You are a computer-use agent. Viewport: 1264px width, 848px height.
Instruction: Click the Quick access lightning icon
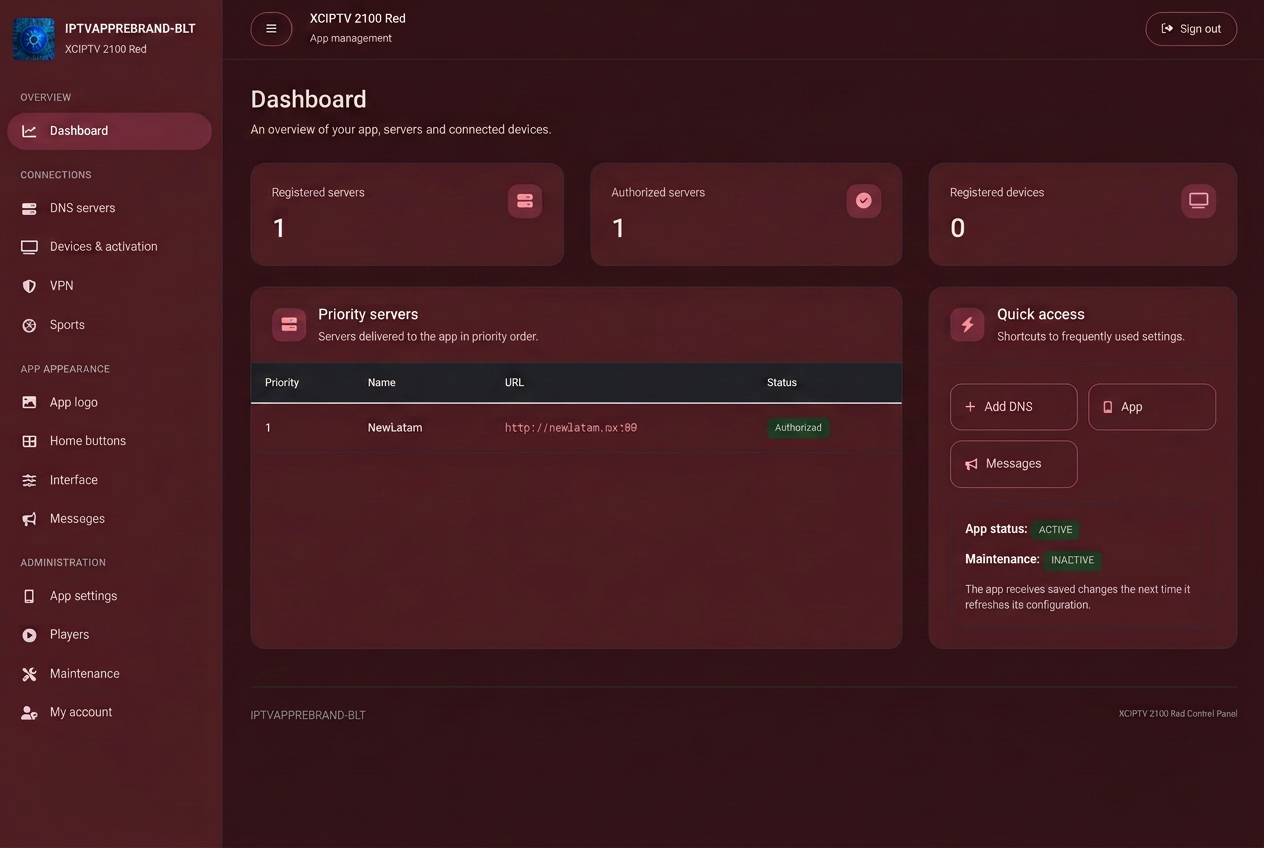point(967,324)
